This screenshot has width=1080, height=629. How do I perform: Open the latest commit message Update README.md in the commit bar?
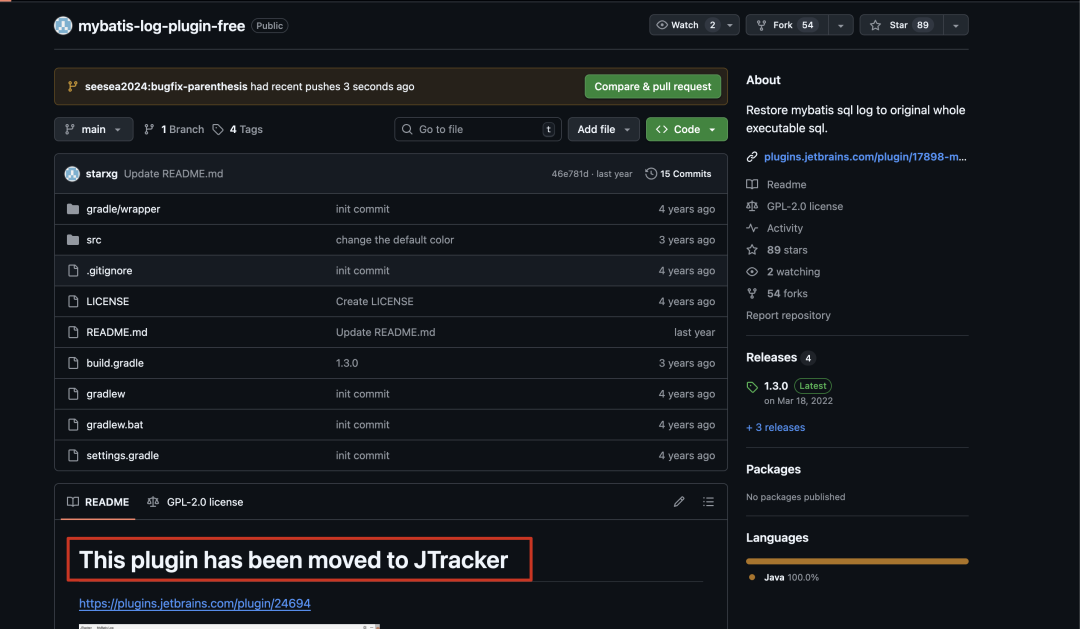(174, 174)
